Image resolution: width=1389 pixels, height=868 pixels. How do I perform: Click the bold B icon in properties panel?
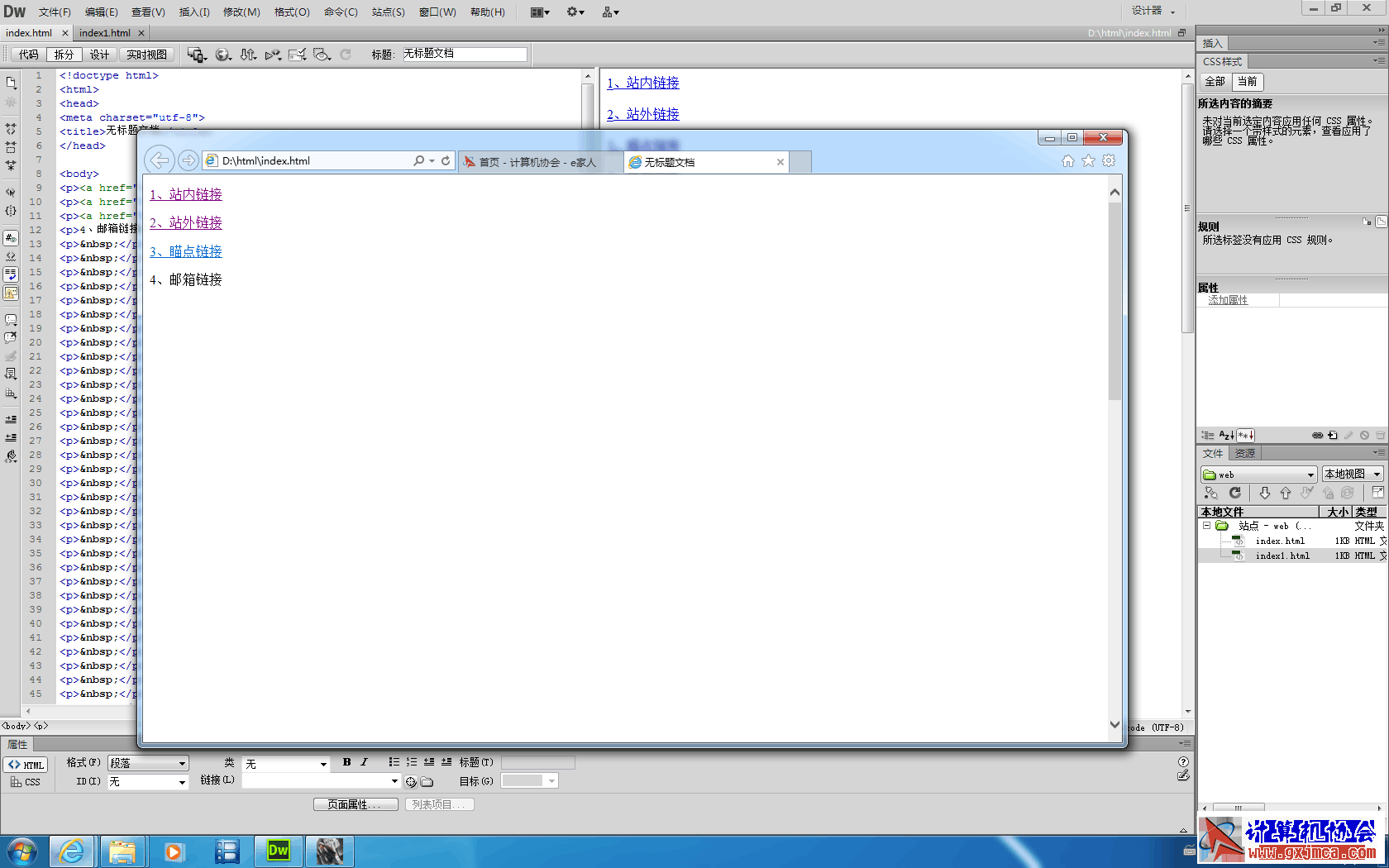(x=346, y=762)
